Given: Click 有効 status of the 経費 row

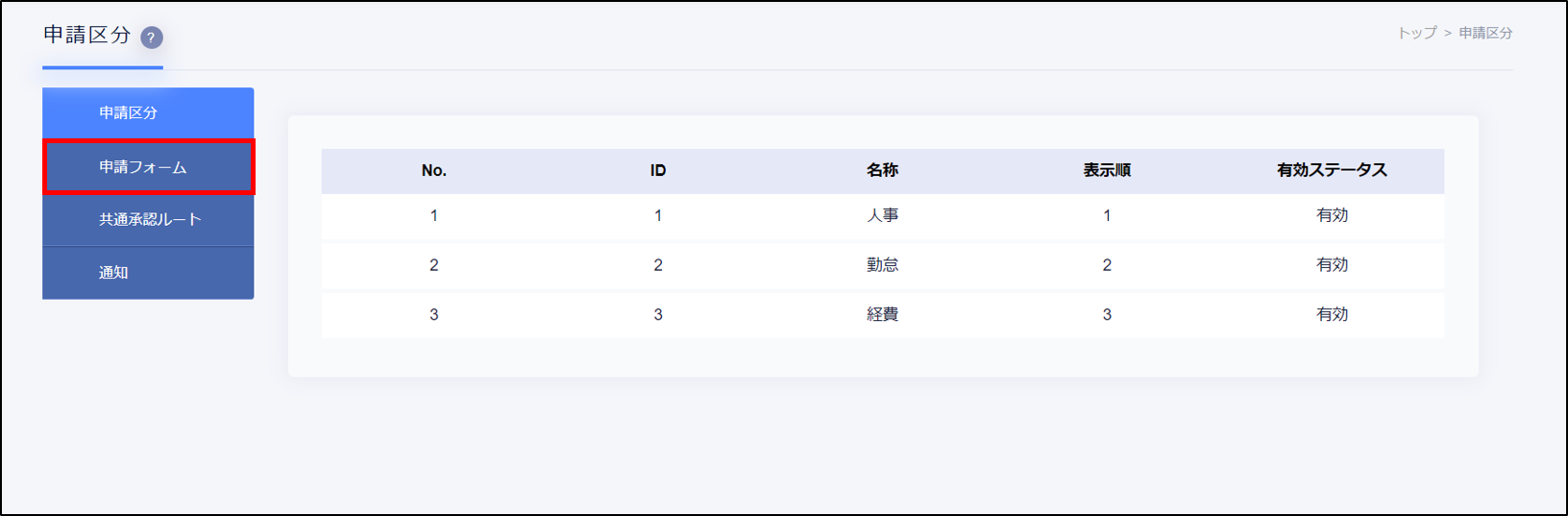Looking at the screenshot, I should (1332, 315).
